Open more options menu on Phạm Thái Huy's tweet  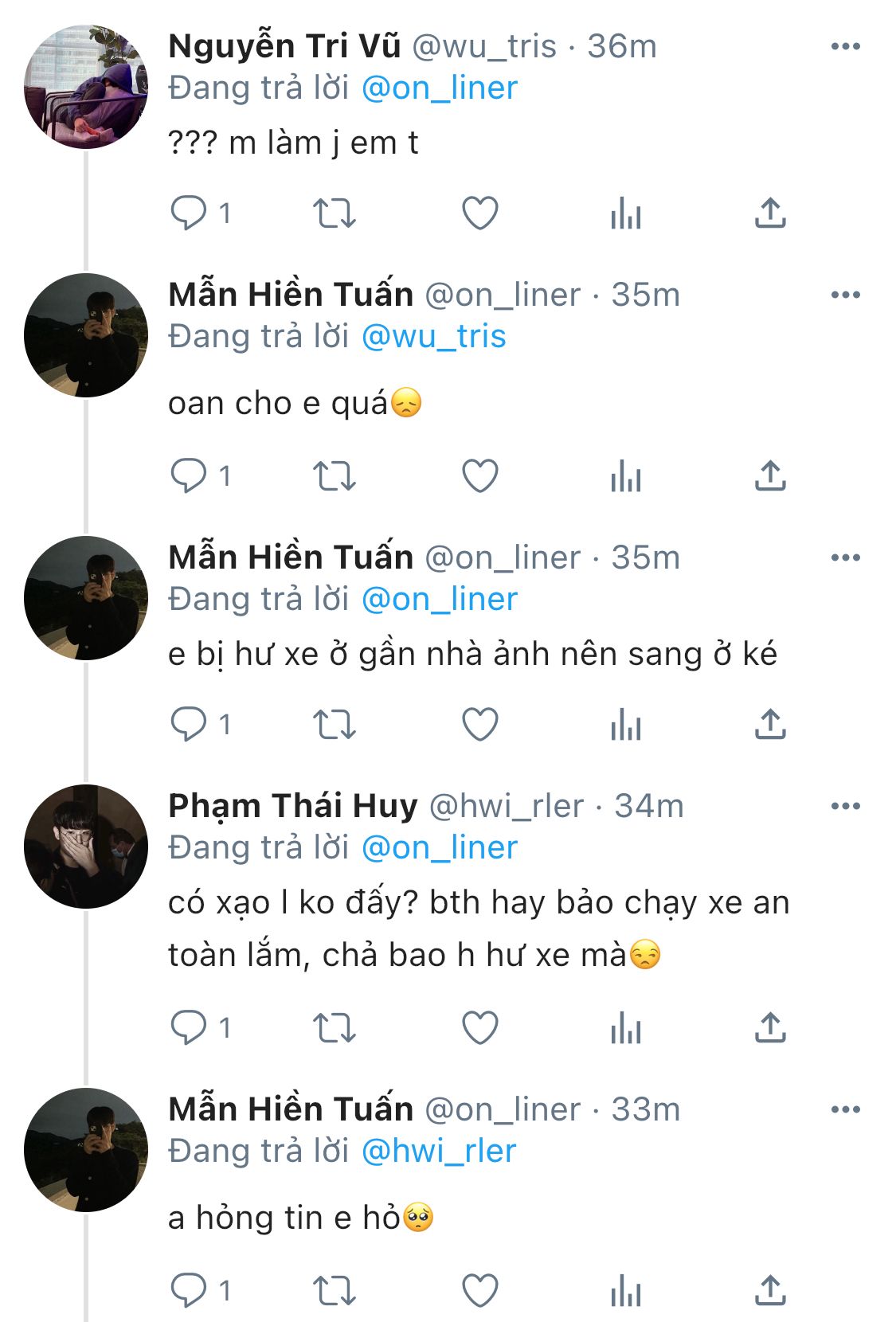[845, 806]
